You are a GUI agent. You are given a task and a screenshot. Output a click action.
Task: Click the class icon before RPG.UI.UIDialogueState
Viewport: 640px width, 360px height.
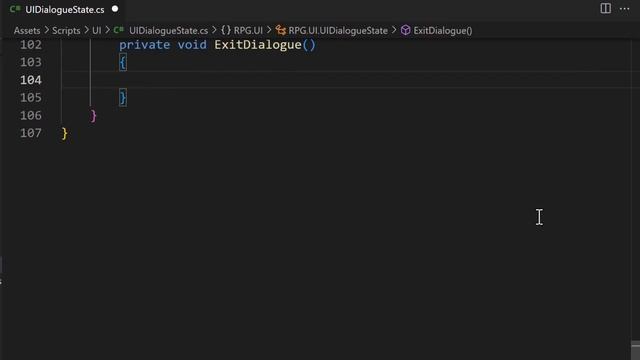281,30
